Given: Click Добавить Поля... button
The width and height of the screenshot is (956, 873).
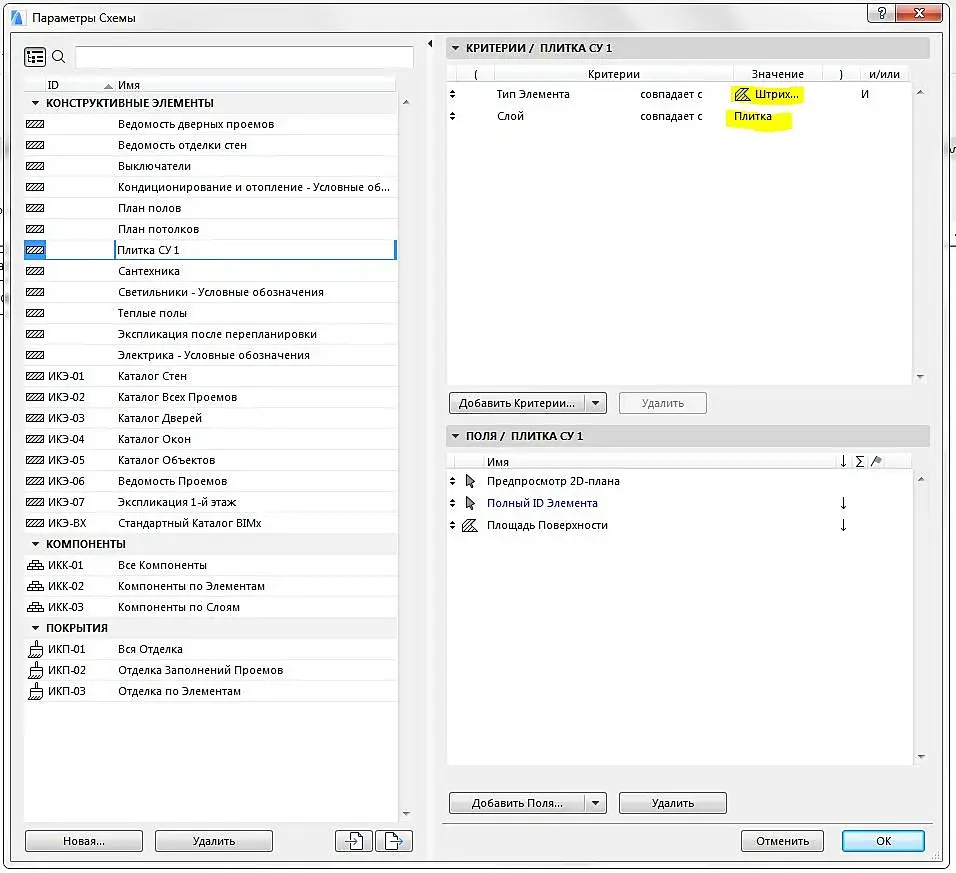Looking at the screenshot, I should tap(516, 804).
